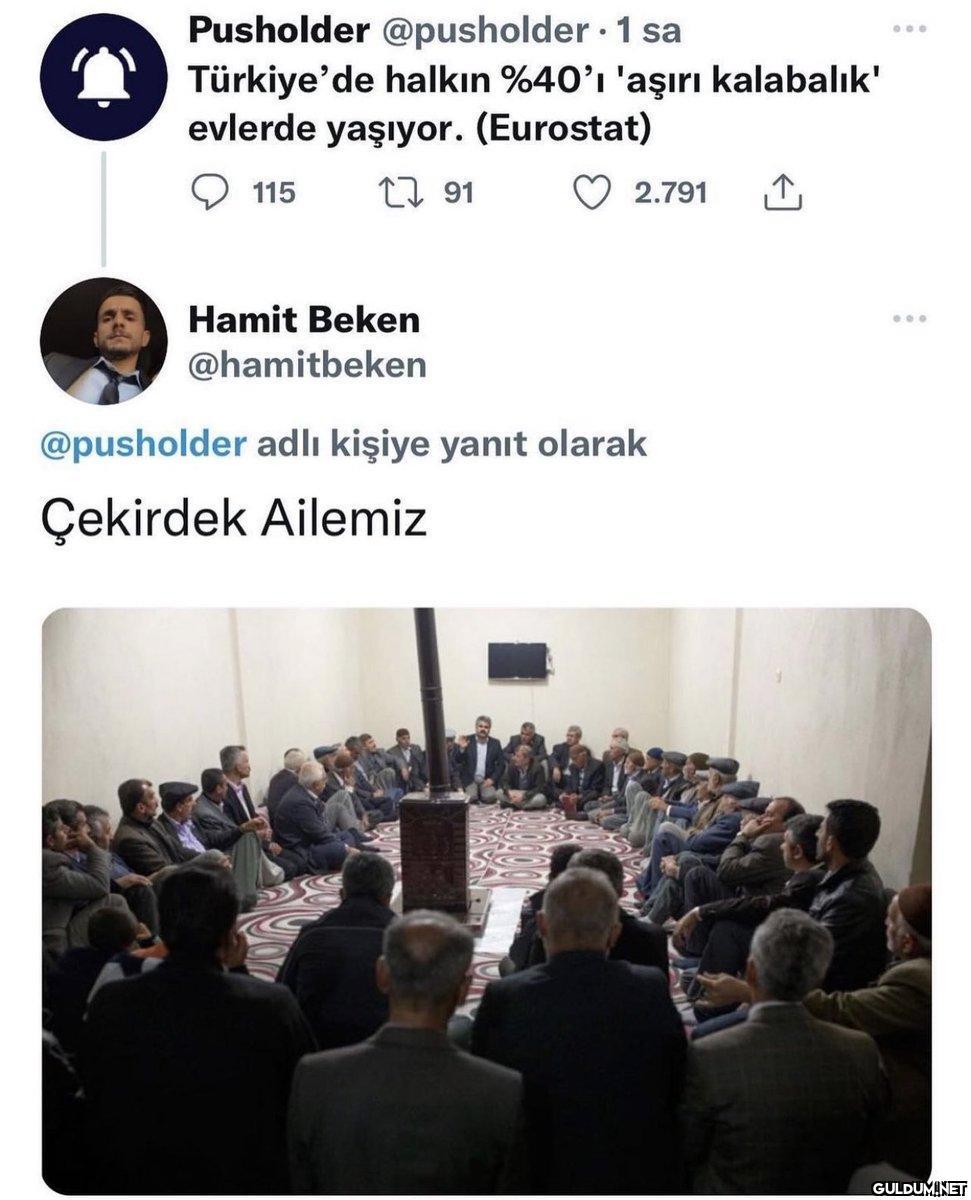Open the Hamit Beken display name
This screenshot has width=971, height=1200.
click(304, 320)
